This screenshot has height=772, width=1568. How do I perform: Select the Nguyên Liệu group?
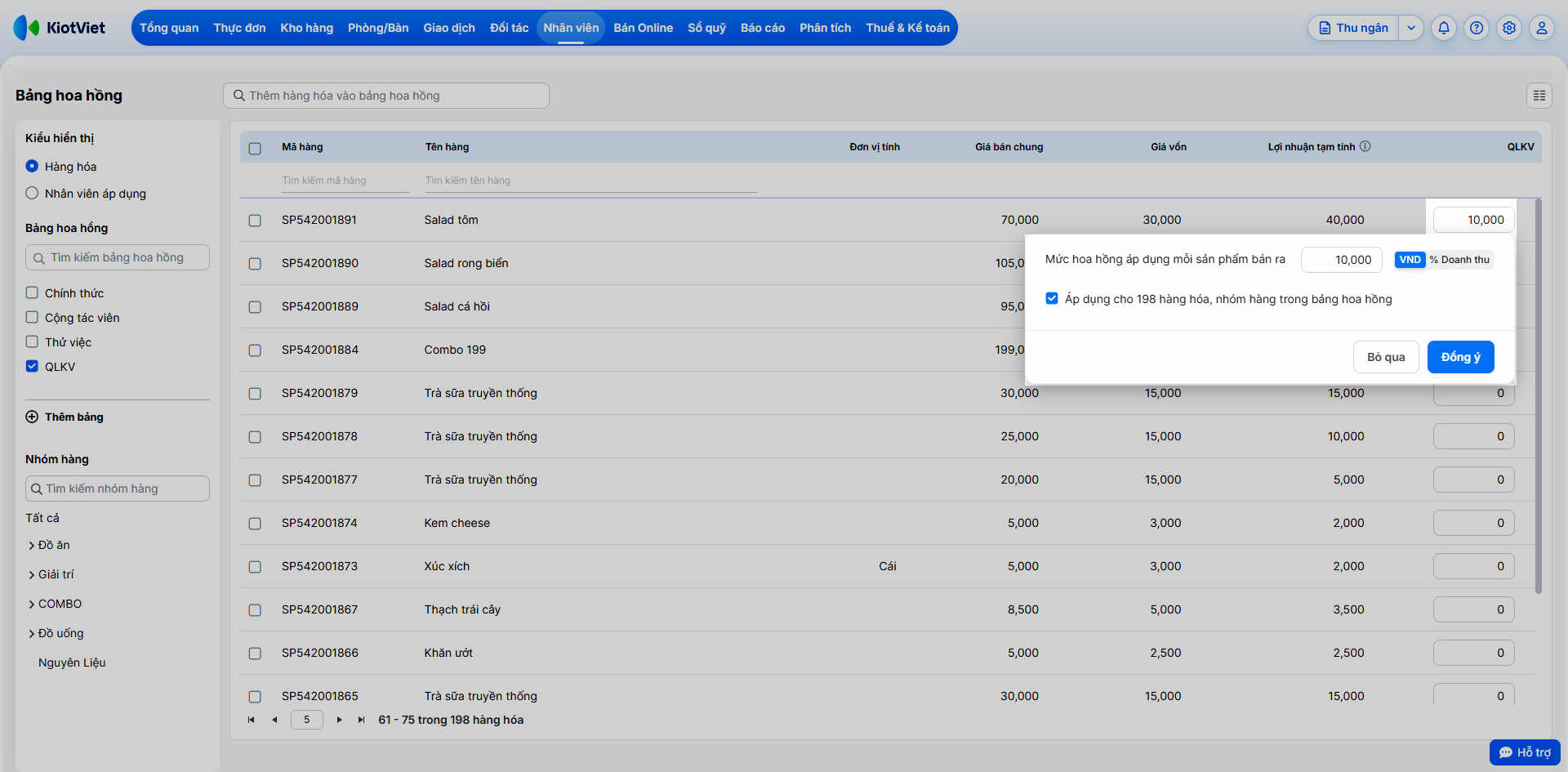pos(72,663)
